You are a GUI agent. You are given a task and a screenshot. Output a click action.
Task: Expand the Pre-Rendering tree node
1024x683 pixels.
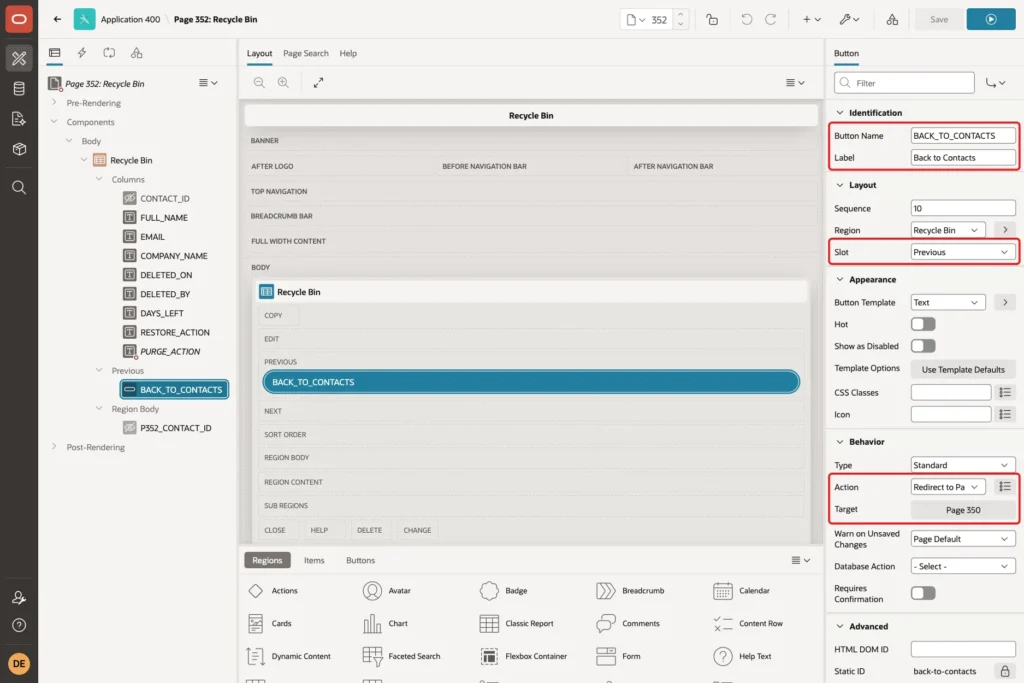coord(54,103)
